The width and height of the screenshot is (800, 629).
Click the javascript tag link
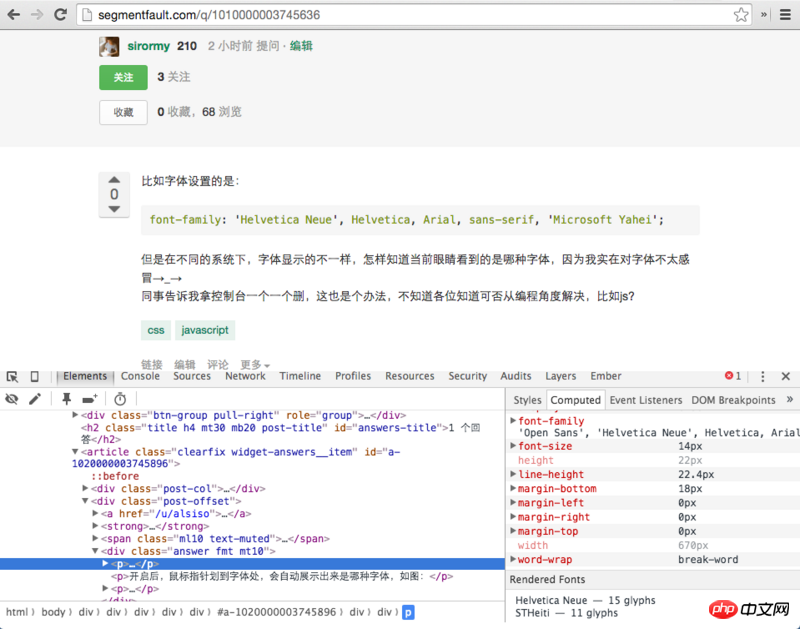tap(205, 330)
